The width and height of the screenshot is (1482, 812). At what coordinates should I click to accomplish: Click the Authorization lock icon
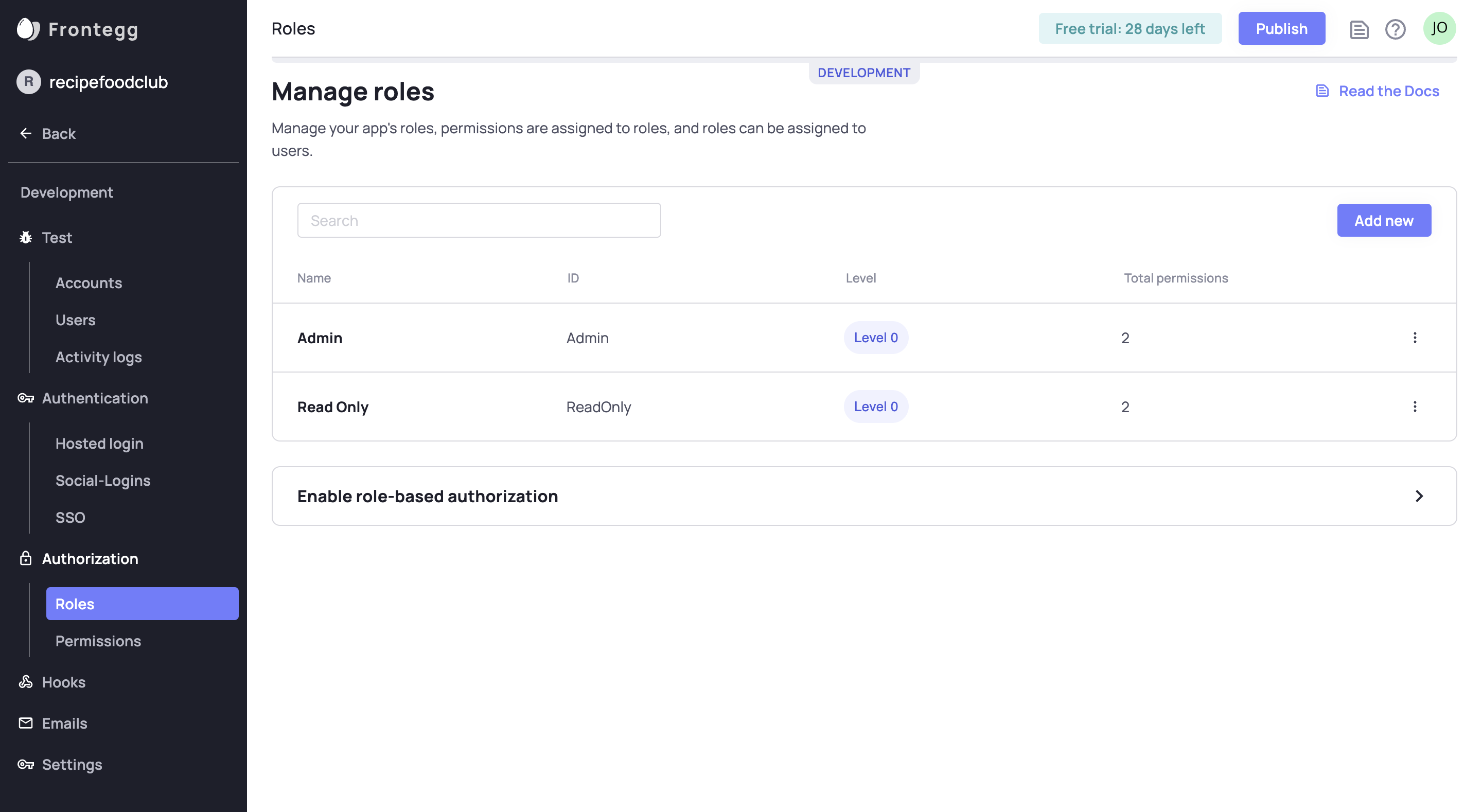[x=26, y=558]
